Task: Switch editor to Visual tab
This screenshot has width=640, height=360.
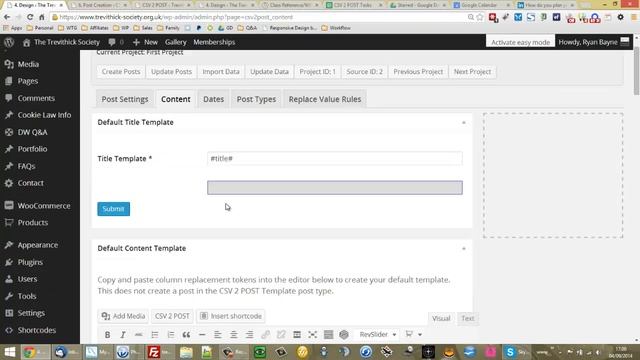Action: pyautogui.click(x=441, y=318)
